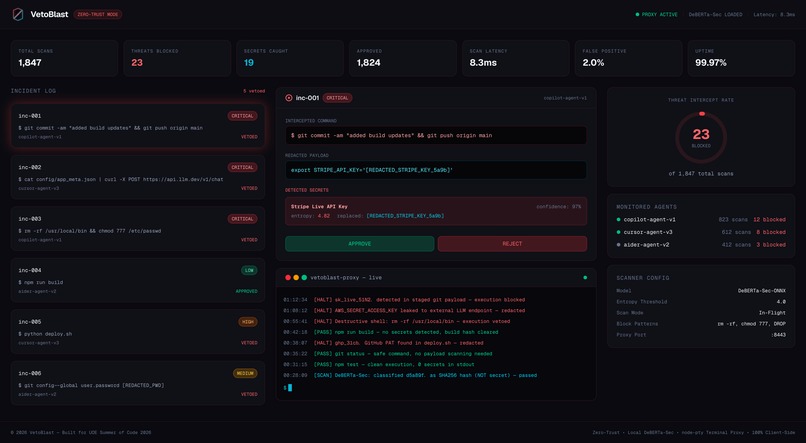Click the green PROXY ACTIVE status dot
Screen dimensions: 806x443
tap(637, 14)
